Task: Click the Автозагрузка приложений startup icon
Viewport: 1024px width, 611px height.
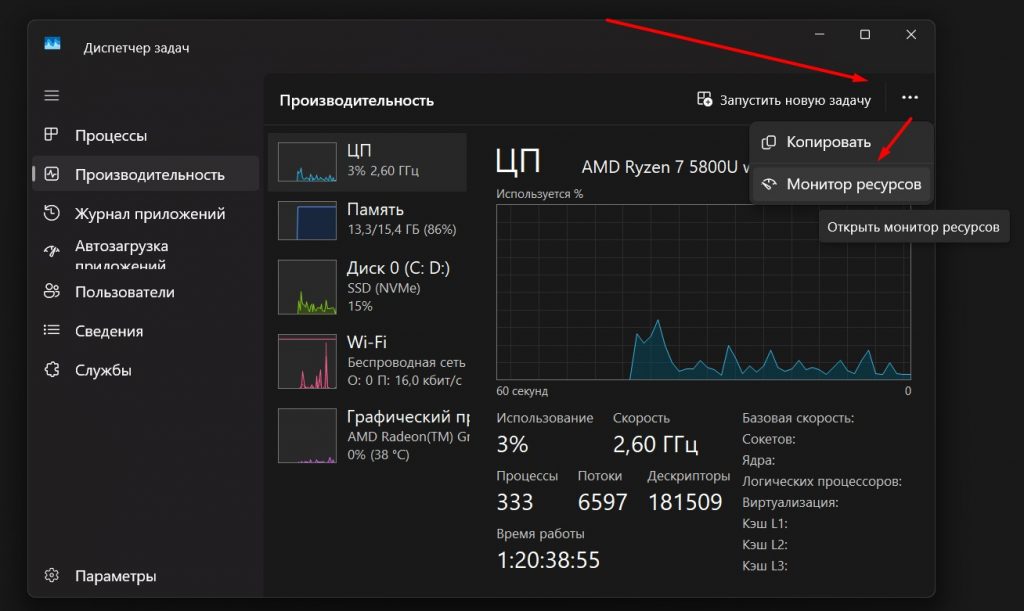Action: pos(52,251)
